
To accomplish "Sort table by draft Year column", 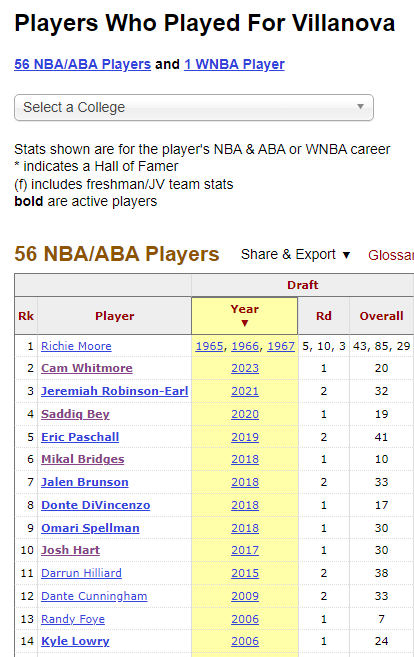I will [x=245, y=316].
